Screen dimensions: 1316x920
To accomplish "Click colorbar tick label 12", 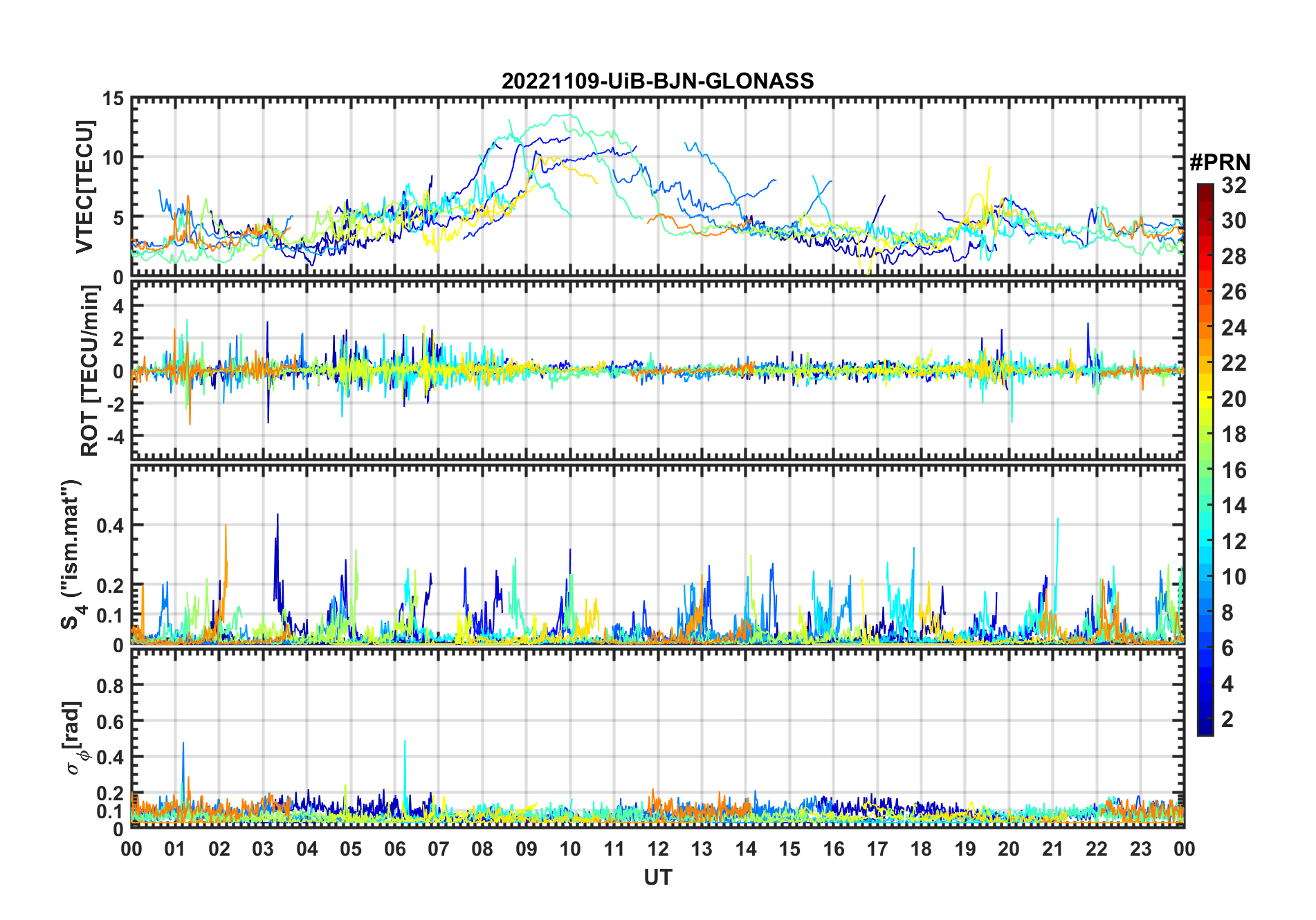I will pyautogui.click(x=1234, y=541).
